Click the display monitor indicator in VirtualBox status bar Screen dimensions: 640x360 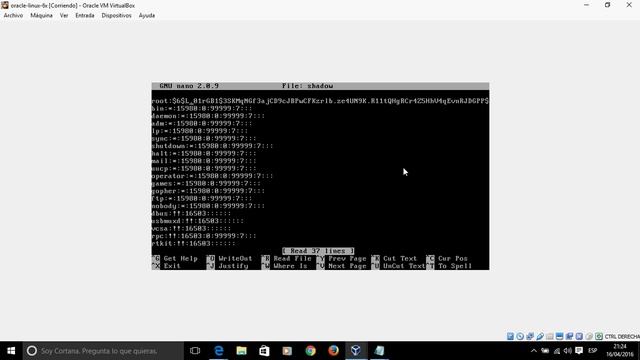(x=560, y=336)
